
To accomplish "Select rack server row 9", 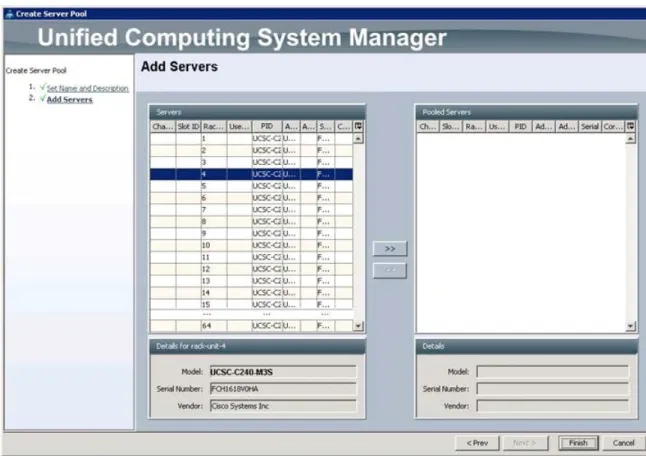I will click(251, 234).
